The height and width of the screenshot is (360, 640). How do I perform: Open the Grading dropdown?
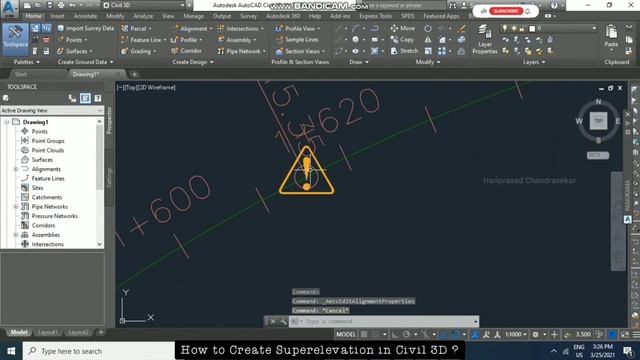(139, 51)
